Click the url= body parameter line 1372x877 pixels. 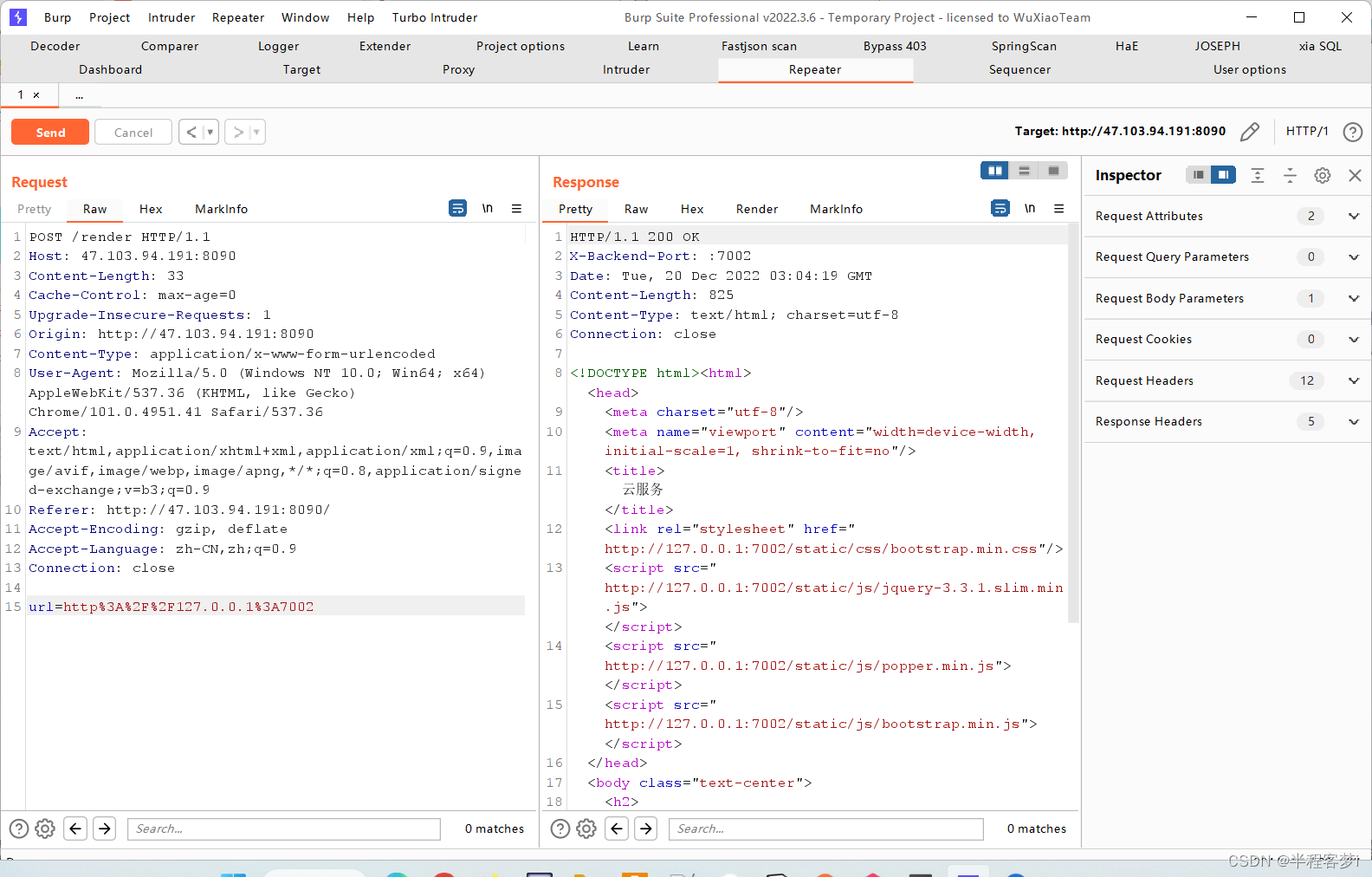tap(275, 607)
